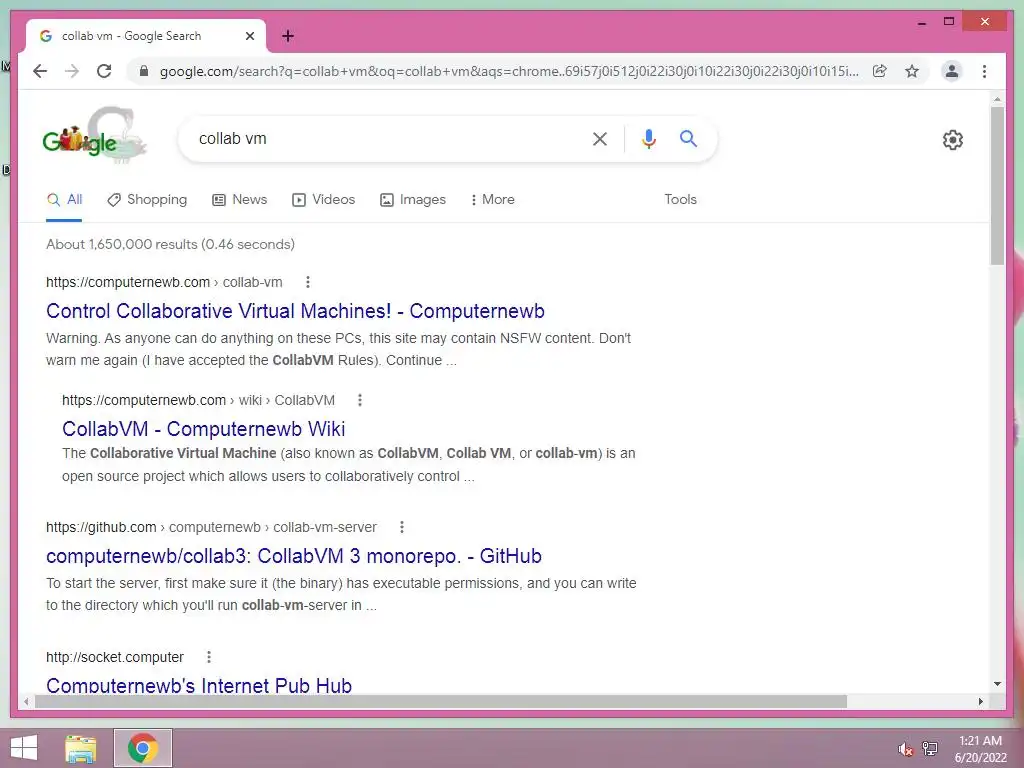
Task: Open the search Tools options
Action: pos(680,200)
